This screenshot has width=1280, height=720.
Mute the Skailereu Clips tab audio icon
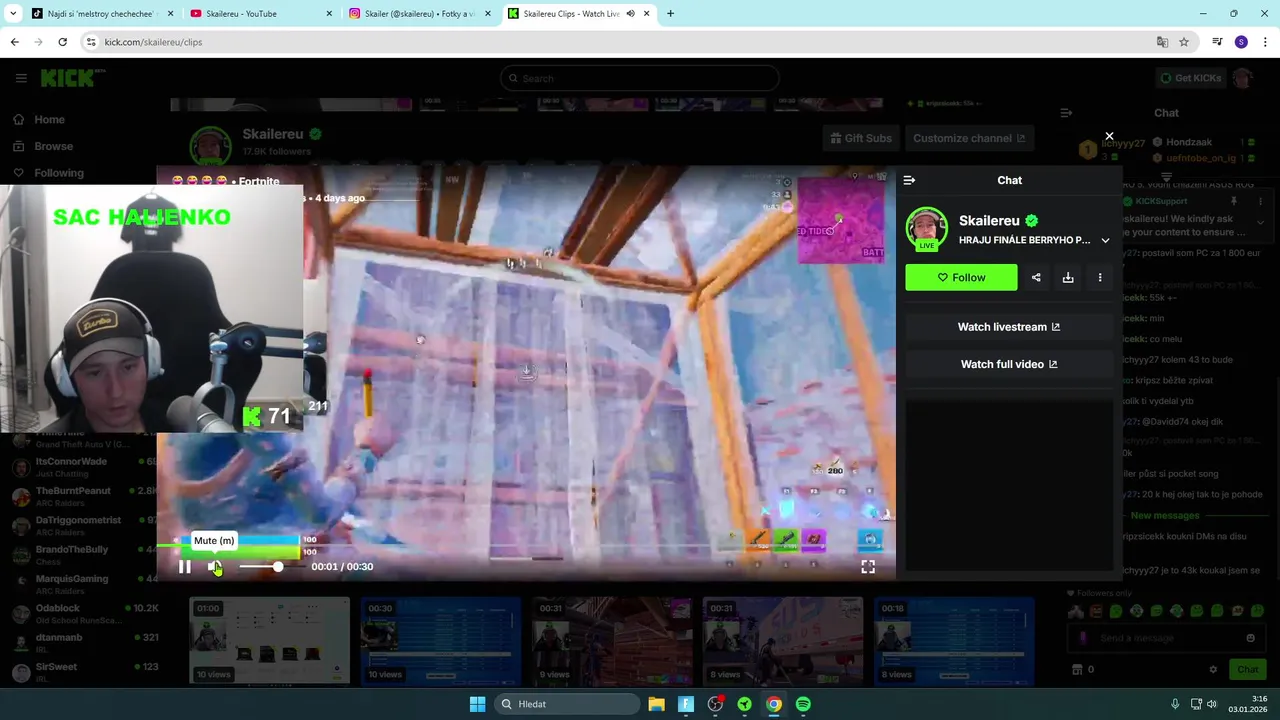[x=631, y=14]
